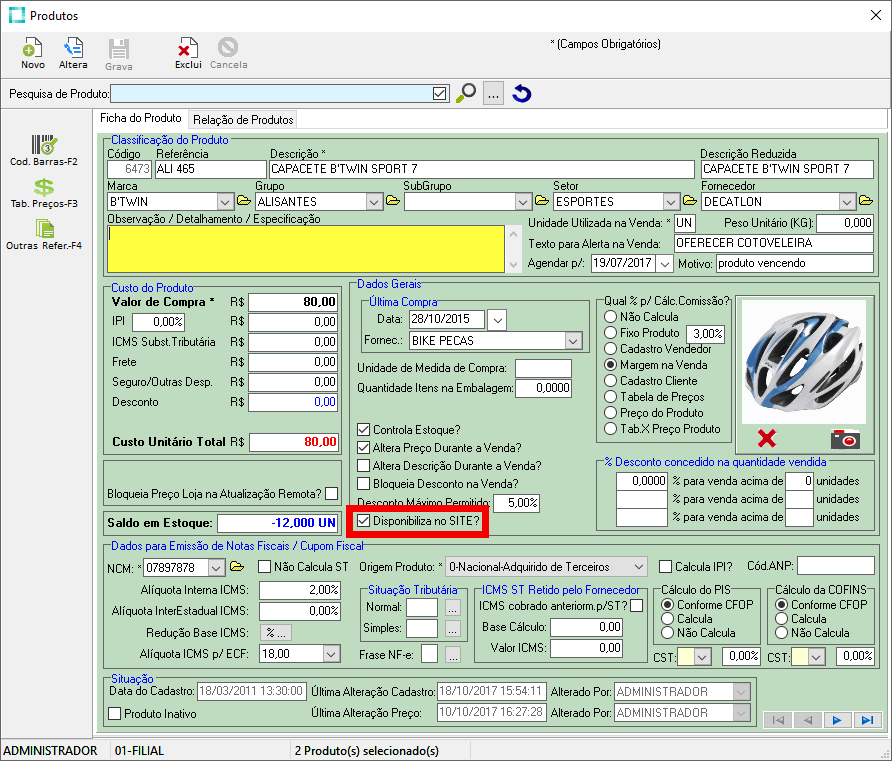This screenshot has height=761, width=892.
Task: Select the Ficha do Produto tab
Action: [x=141, y=118]
